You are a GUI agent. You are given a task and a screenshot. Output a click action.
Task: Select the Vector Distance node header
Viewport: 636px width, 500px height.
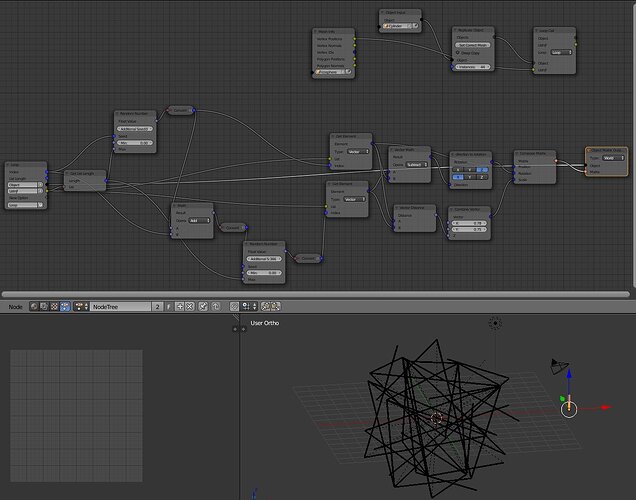[x=415, y=208]
